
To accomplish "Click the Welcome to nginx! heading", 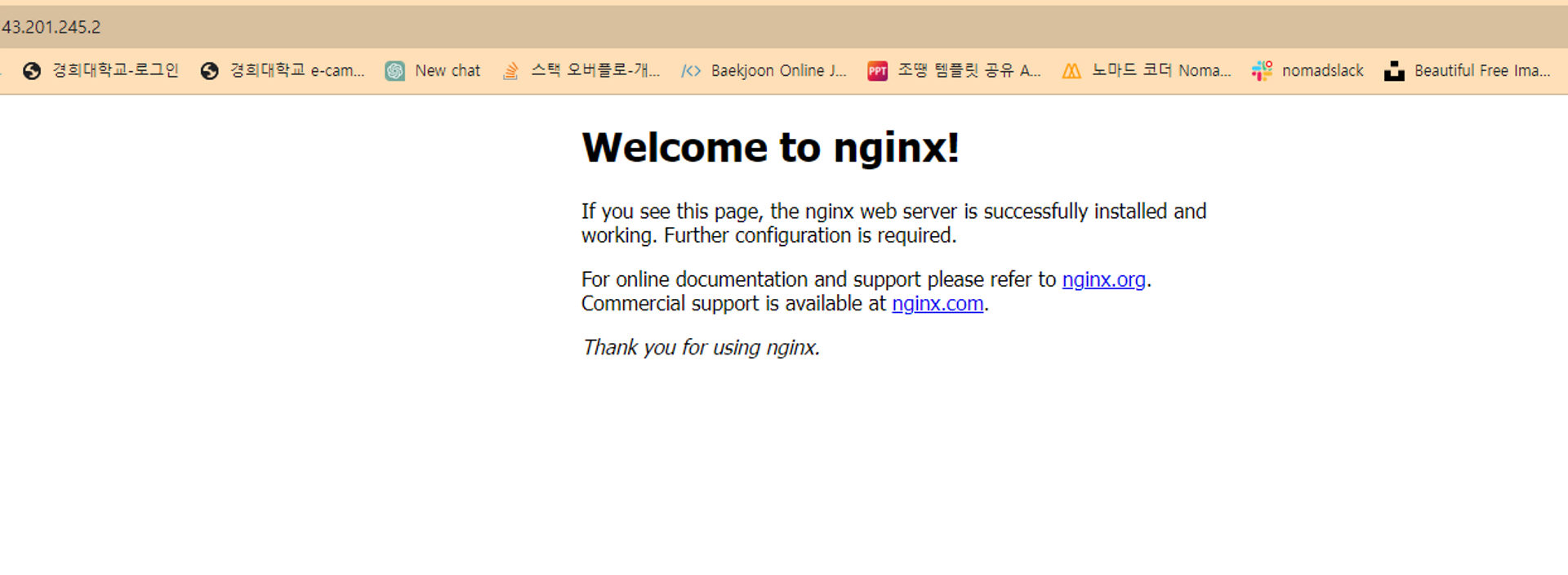I will pos(770,148).
